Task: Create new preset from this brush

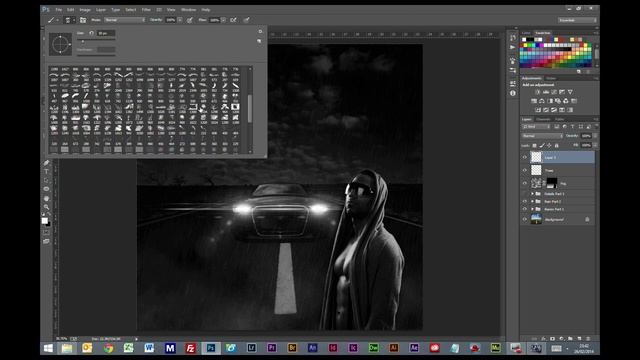Action: tap(259, 41)
